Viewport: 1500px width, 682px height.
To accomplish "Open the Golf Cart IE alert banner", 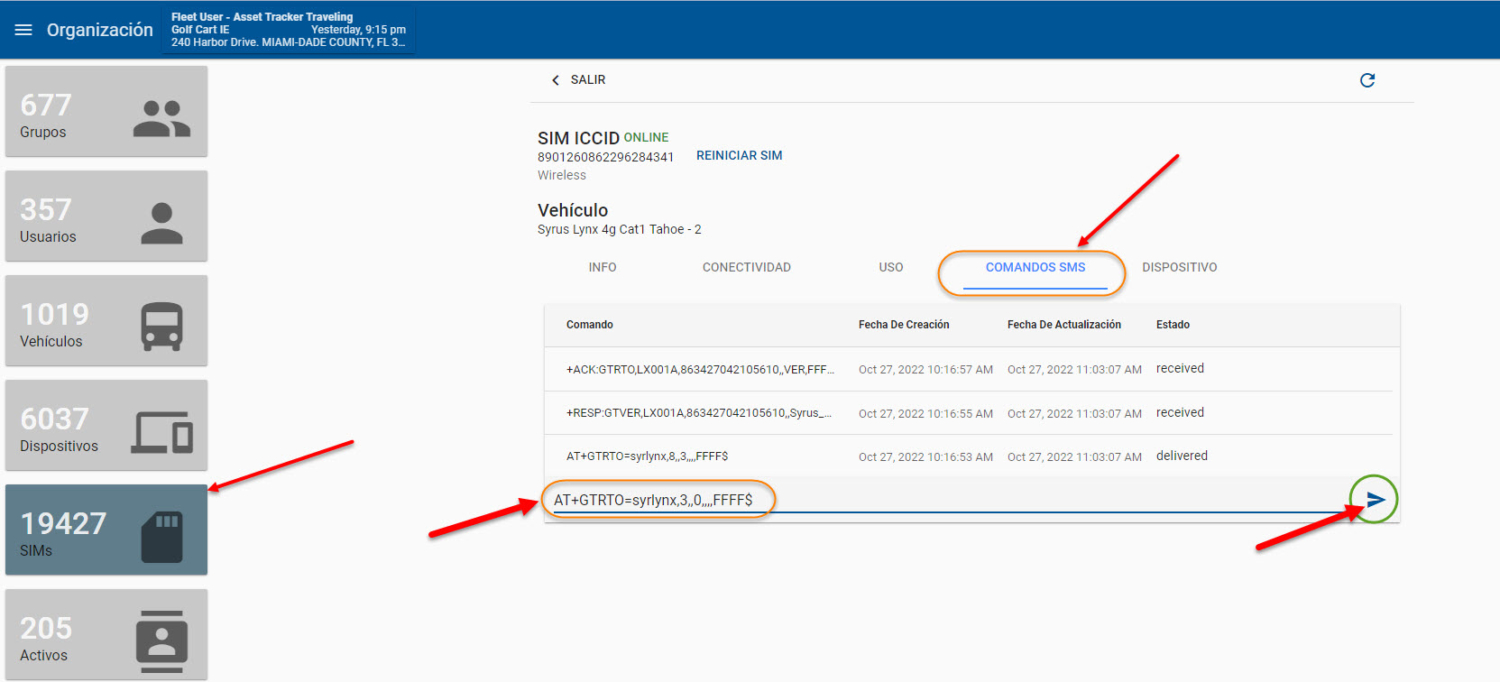I will point(288,28).
